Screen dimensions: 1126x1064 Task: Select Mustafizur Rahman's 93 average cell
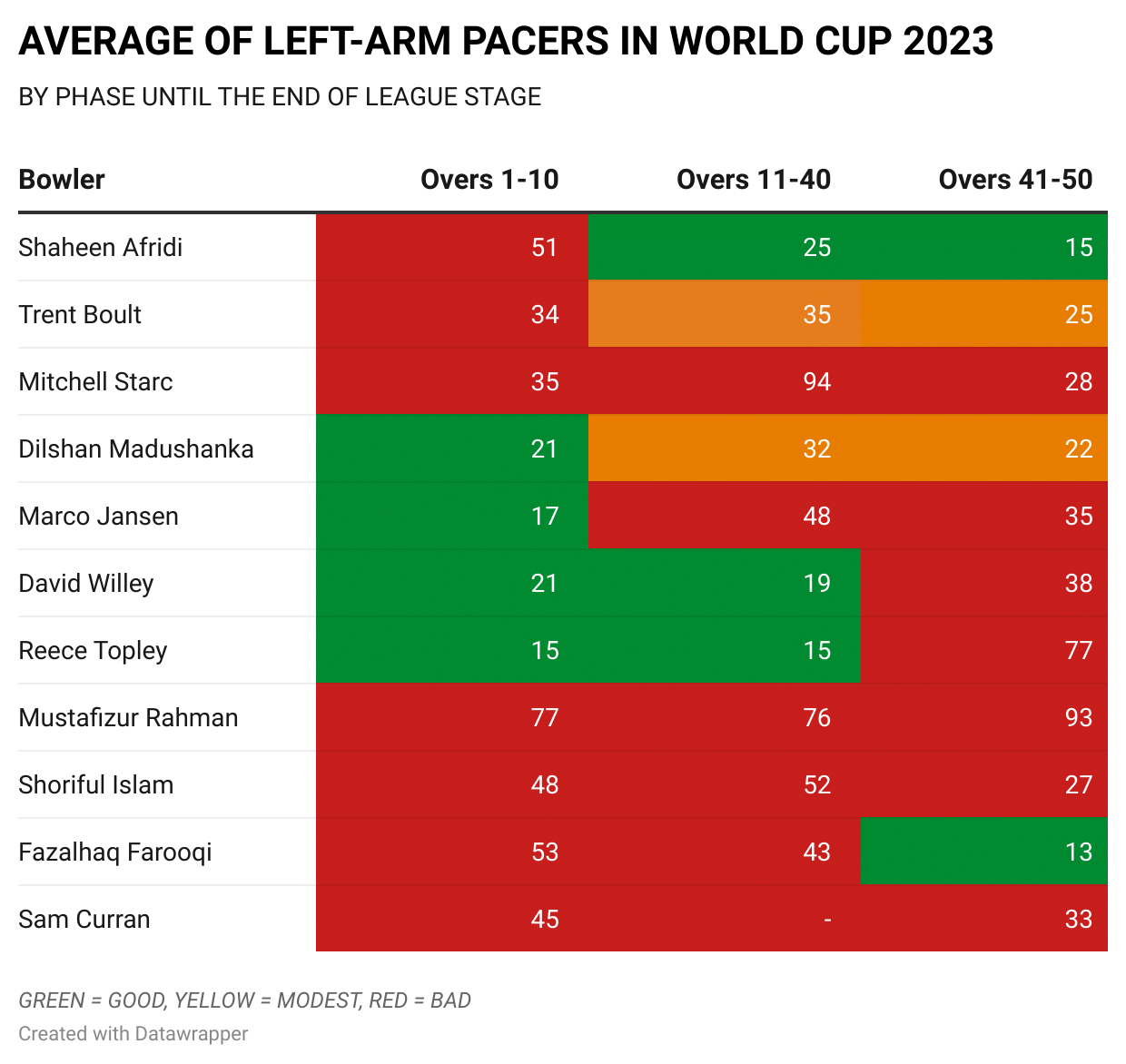pos(984,717)
